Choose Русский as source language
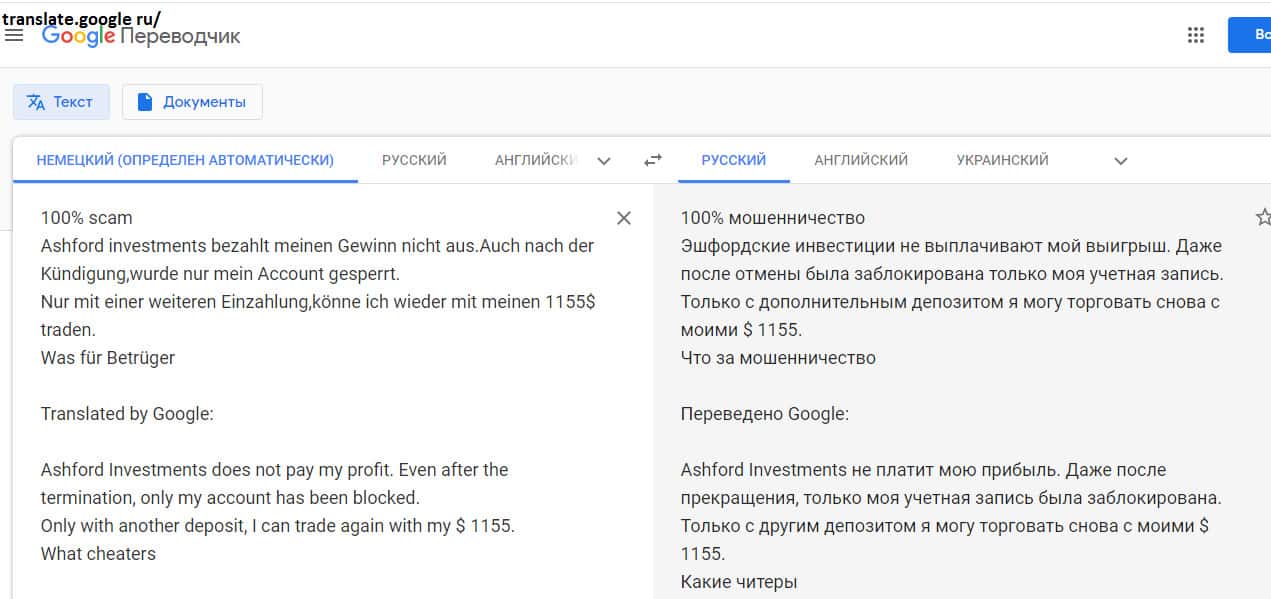Image resolution: width=1271 pixels, height=599 pixels. pos(414,160)
